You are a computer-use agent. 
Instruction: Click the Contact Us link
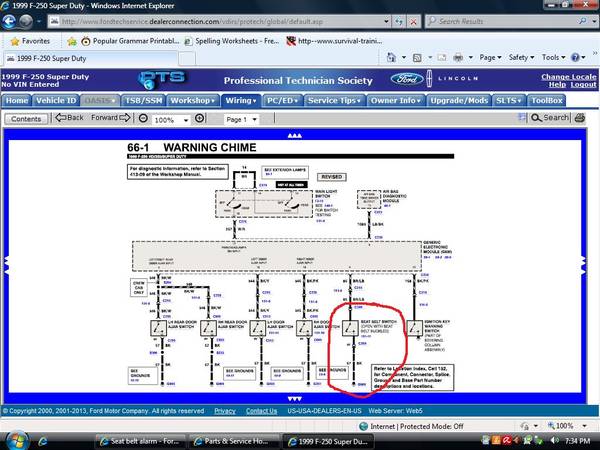point(261,411)
